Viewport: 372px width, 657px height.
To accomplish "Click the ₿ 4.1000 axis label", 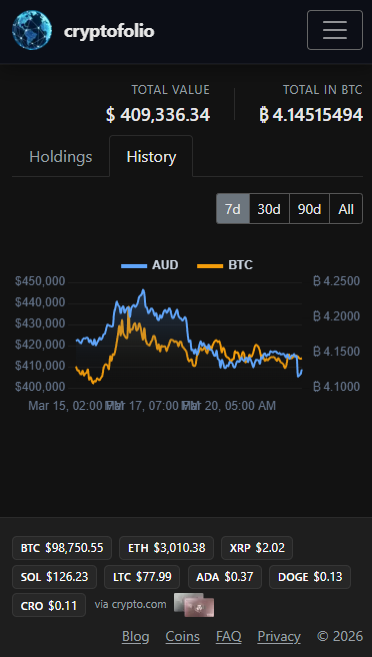I will (336, 387).
